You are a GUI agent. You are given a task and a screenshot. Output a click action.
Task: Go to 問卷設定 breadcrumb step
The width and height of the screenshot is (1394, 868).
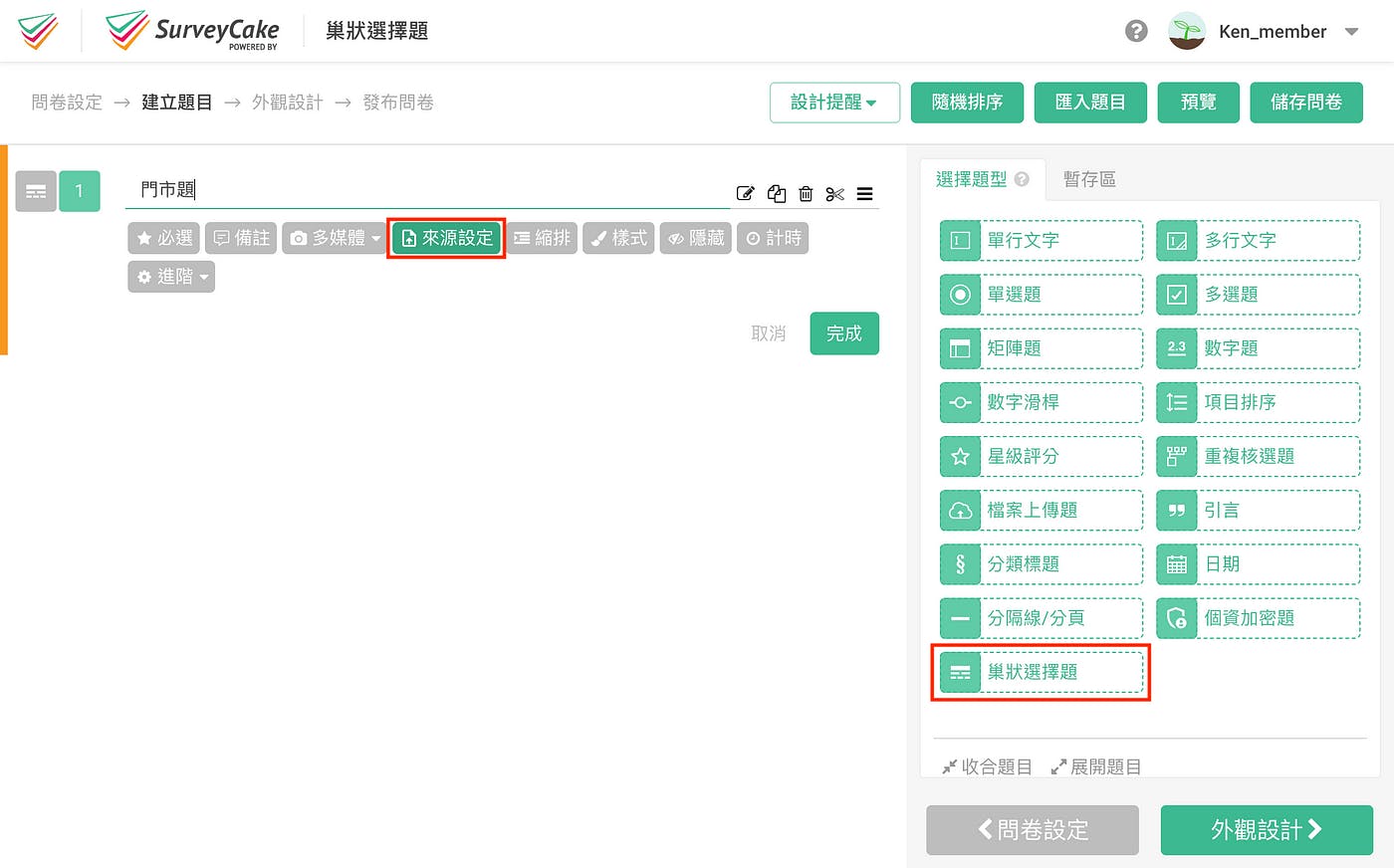point(67,103)
